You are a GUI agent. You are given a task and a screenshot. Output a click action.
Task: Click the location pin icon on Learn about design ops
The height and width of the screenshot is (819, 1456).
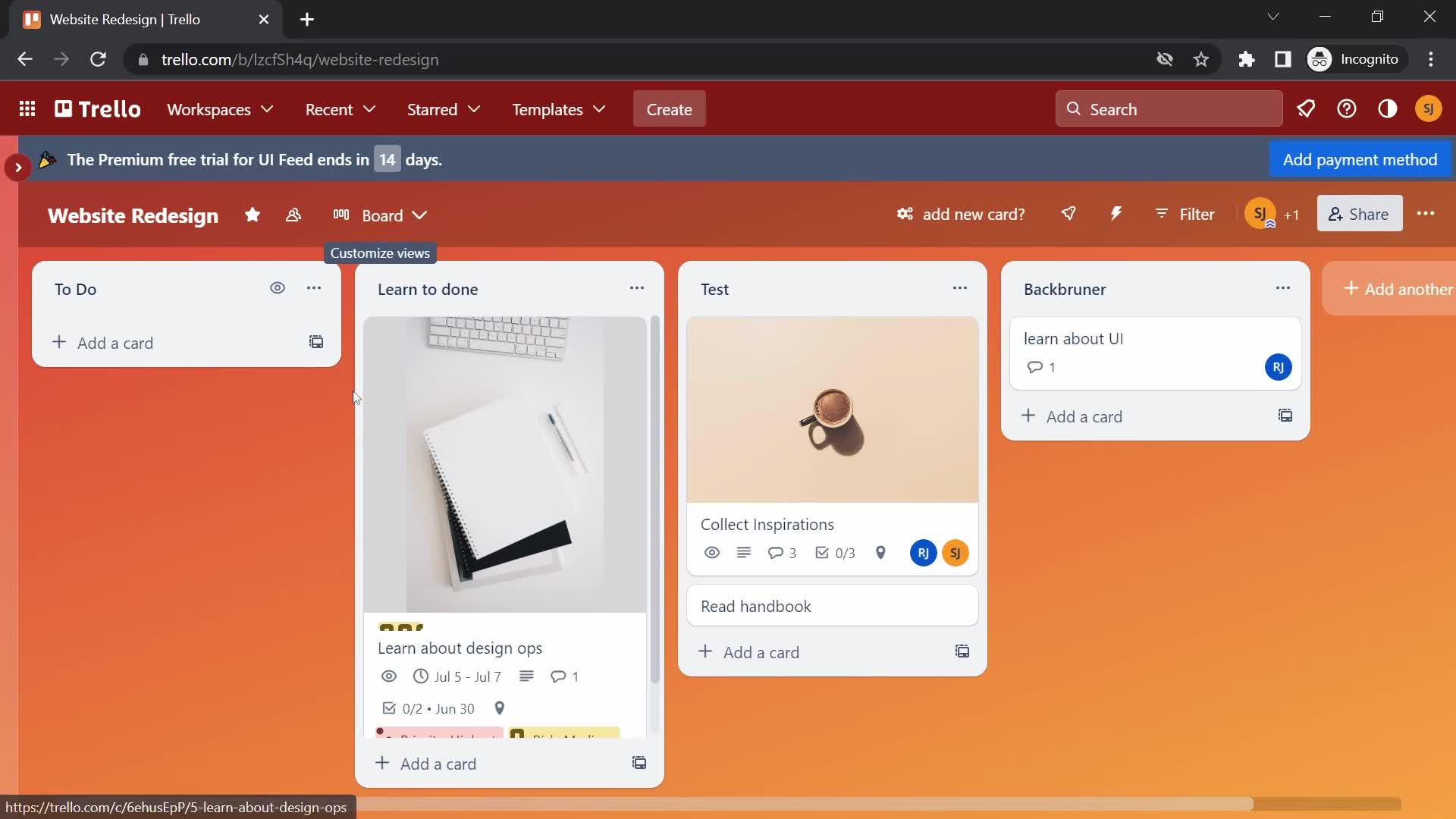(500, 708)
